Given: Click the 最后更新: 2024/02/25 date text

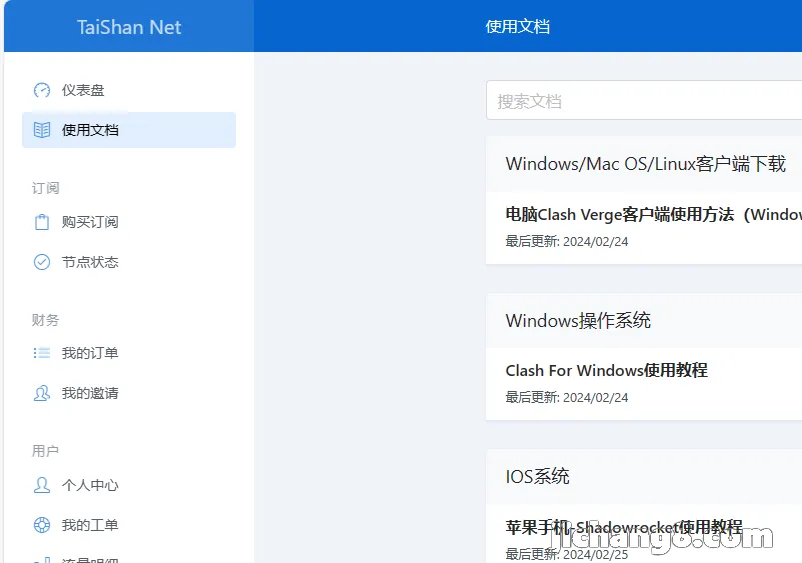Looking at the screenshot, I should [567, 554].
